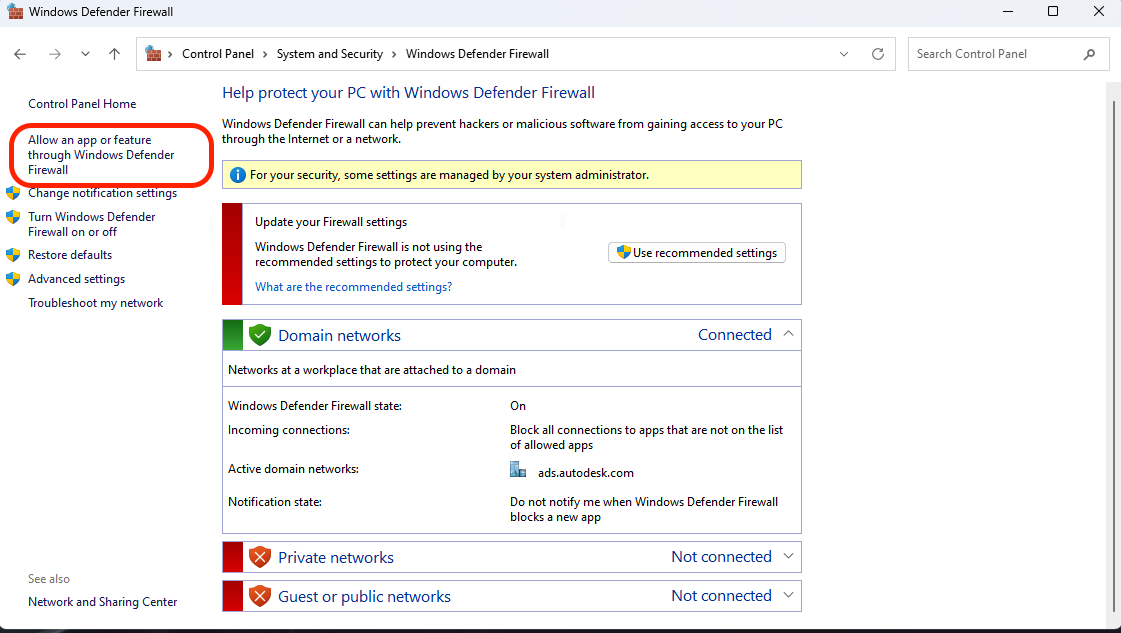This screenshot has width=1121, height=633.
Task: Expand the Private networks section
Action: click(788, 556)
